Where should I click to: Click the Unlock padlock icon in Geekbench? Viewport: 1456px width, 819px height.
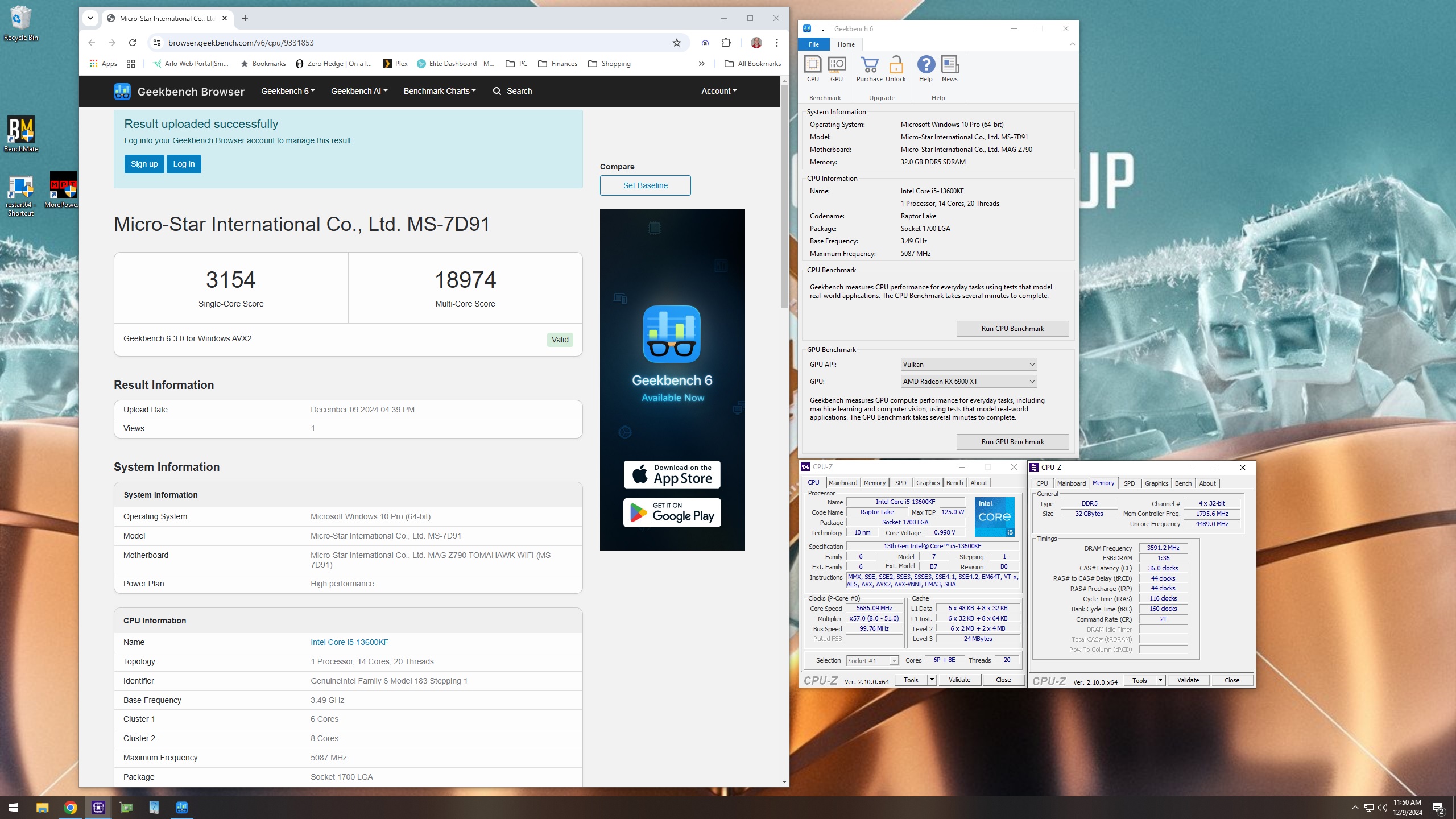point(896,68)
